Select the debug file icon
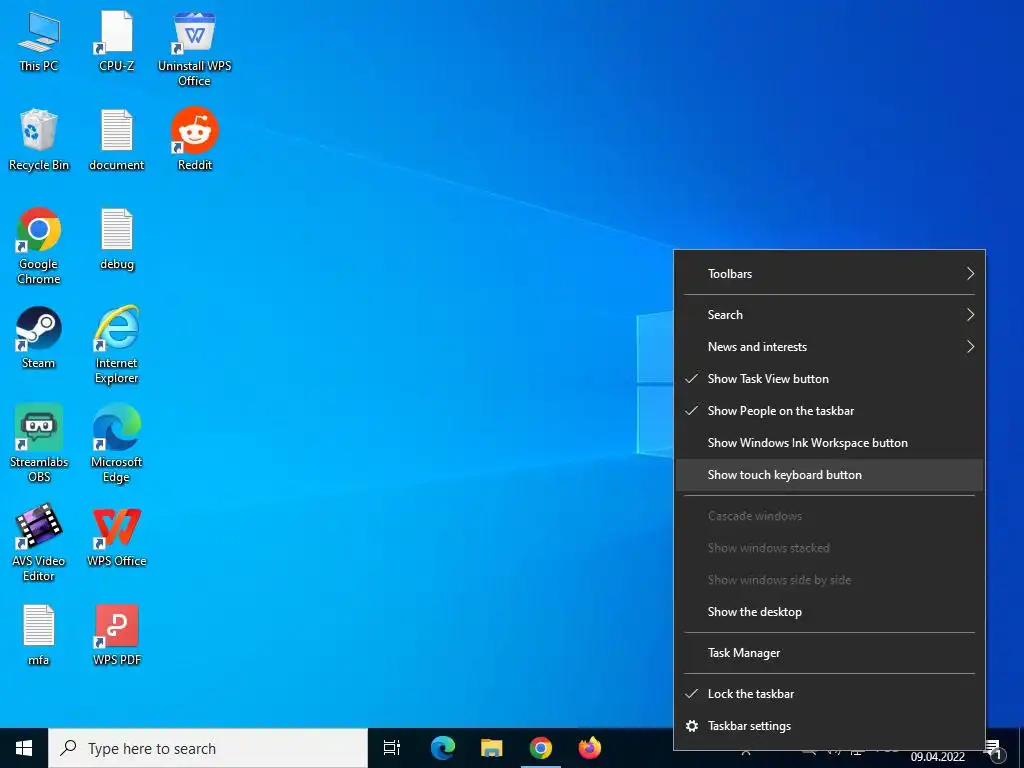Screen dimensions: 1024x768 click(x=116, y=238)
